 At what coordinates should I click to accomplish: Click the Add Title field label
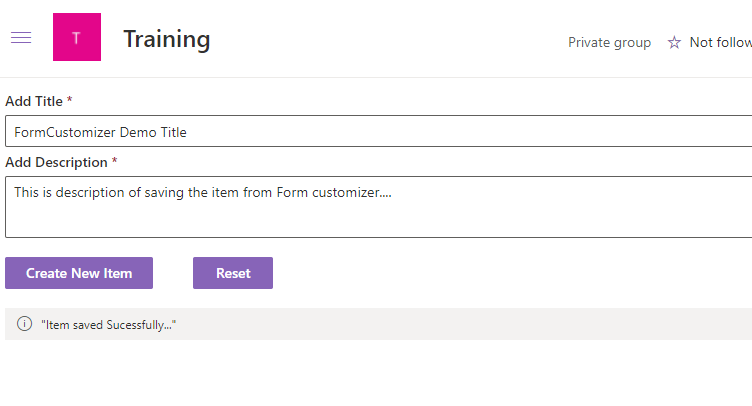(34, 101)
